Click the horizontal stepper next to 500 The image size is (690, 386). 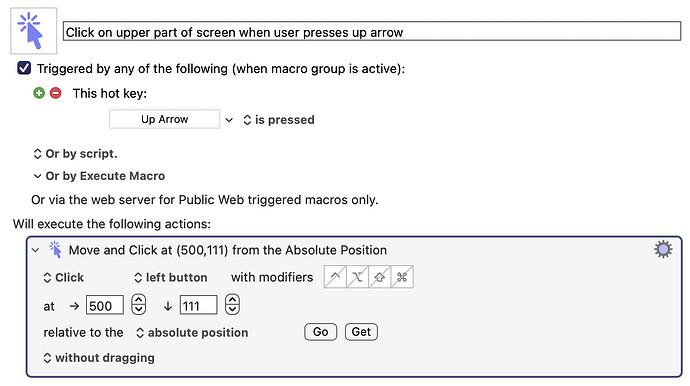coord(139,304)
